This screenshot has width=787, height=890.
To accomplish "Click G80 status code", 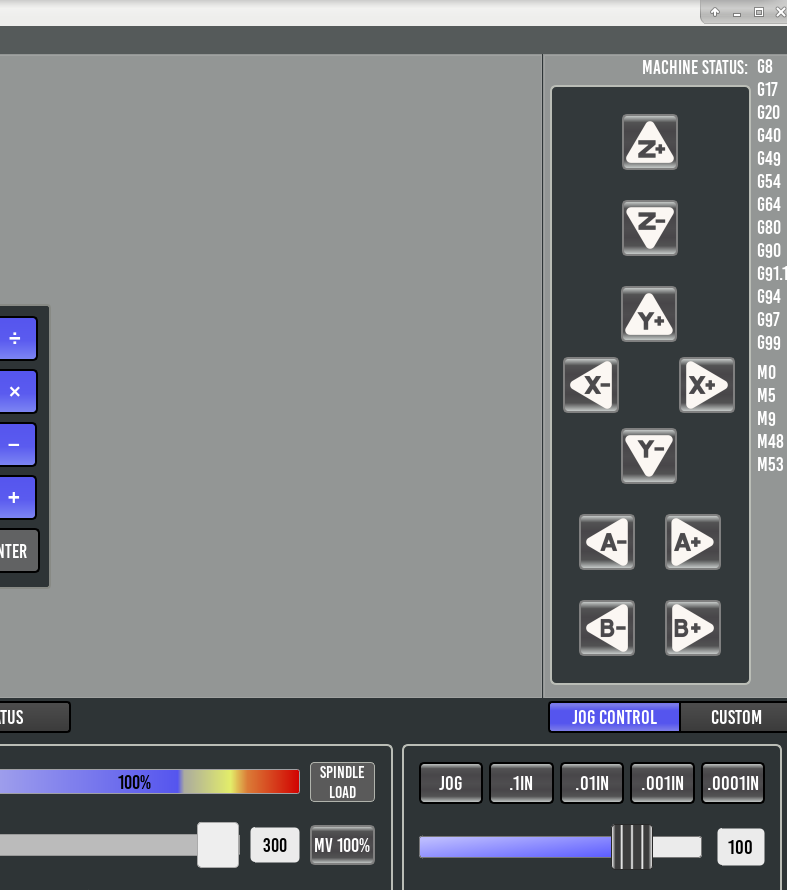I will tap(769, 228).
